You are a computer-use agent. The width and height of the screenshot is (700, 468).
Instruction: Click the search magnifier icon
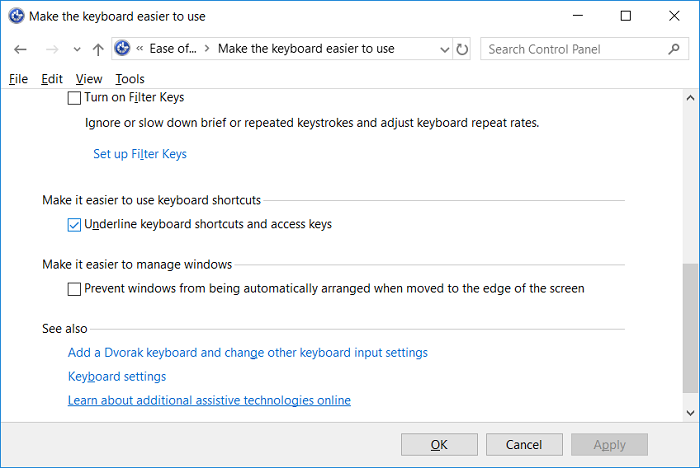click(674, 49)
